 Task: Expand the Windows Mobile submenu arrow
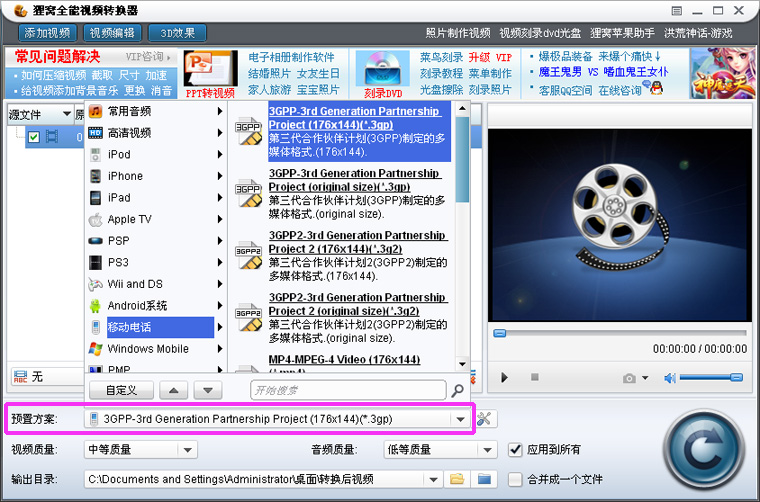(220, 349)
